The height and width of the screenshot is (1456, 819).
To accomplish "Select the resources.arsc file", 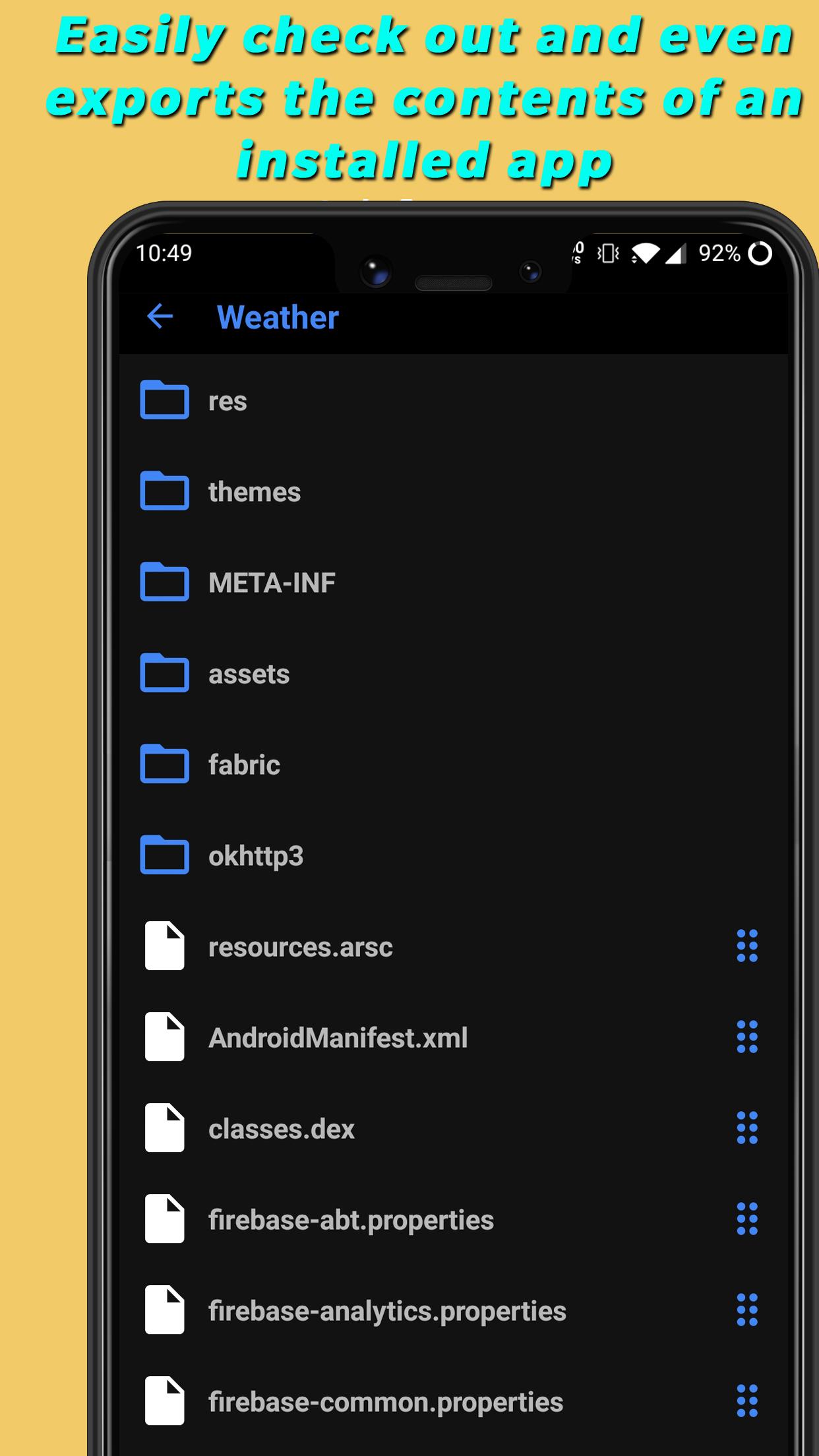I will tap(300, 947).
